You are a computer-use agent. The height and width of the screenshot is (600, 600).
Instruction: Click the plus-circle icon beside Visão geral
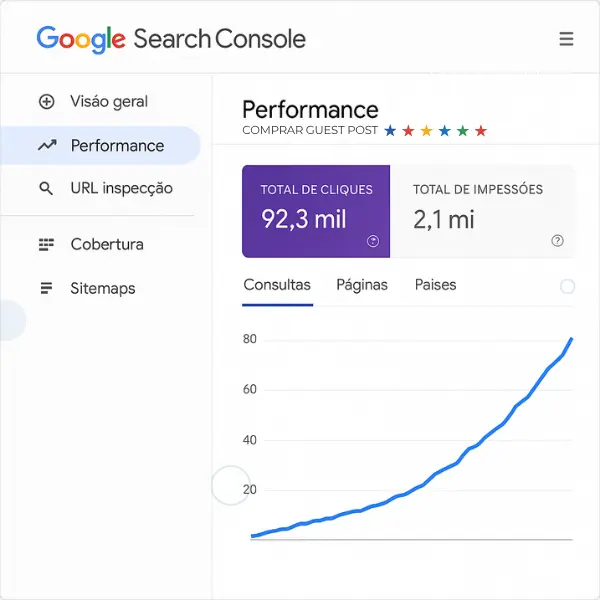(46, 101)
